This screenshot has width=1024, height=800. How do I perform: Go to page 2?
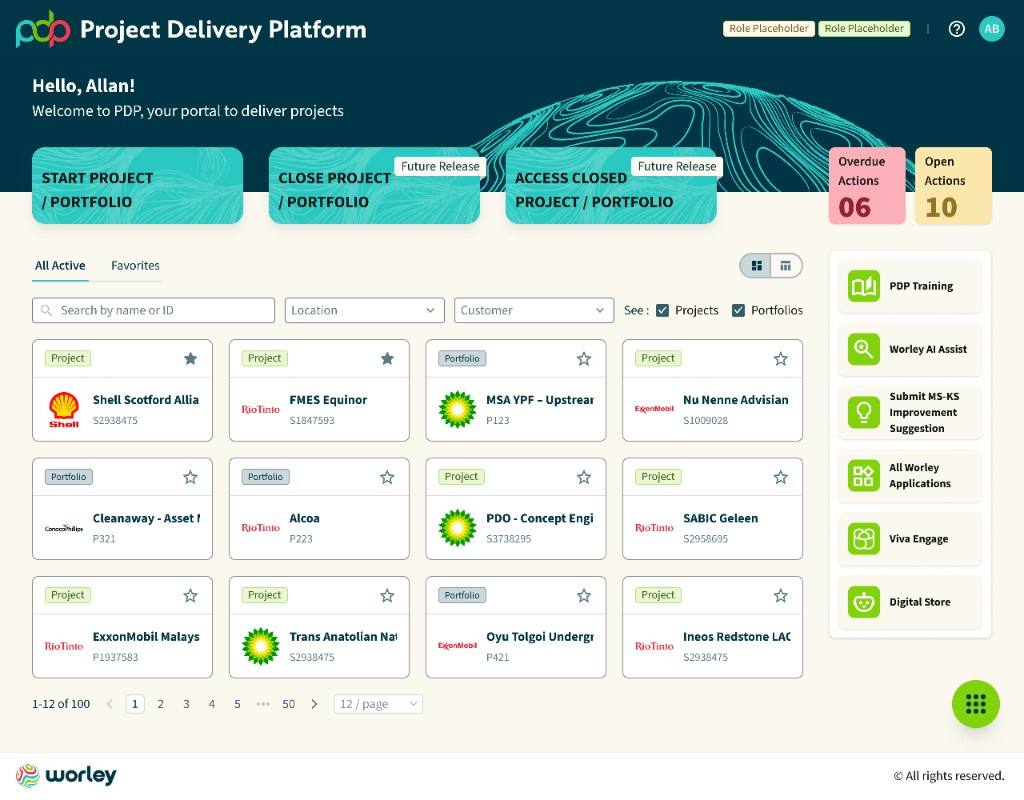point(160,704)
